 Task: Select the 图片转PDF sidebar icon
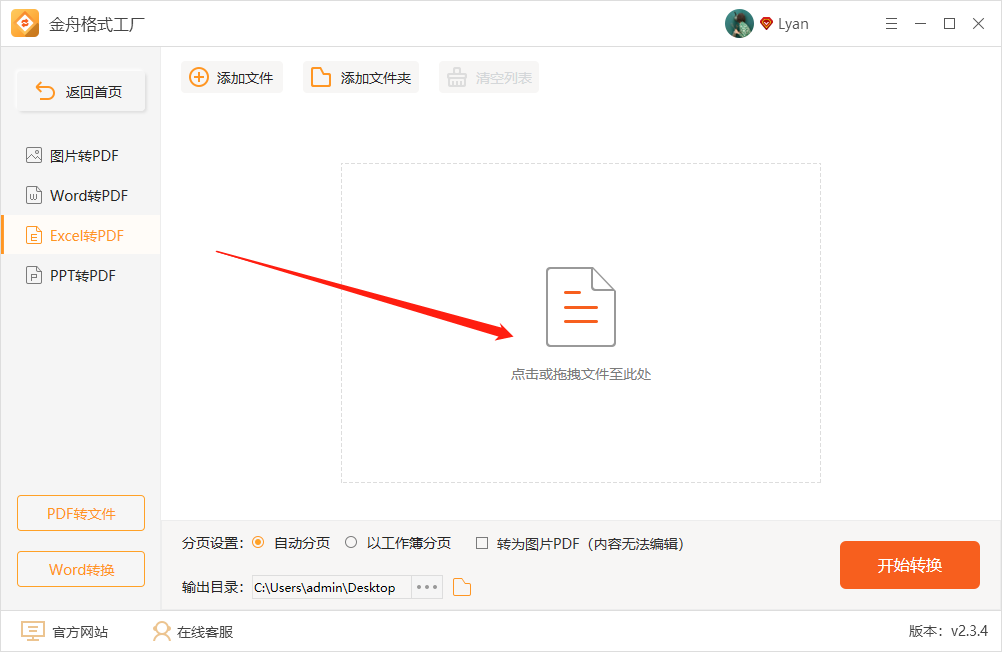[35, 155]
